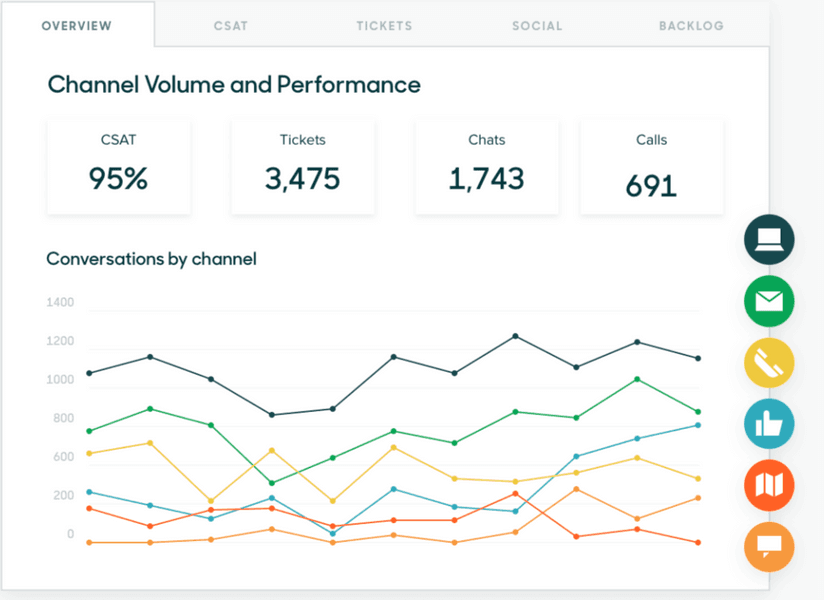Click the Calls 691 stat card

(x=651, y=165)
